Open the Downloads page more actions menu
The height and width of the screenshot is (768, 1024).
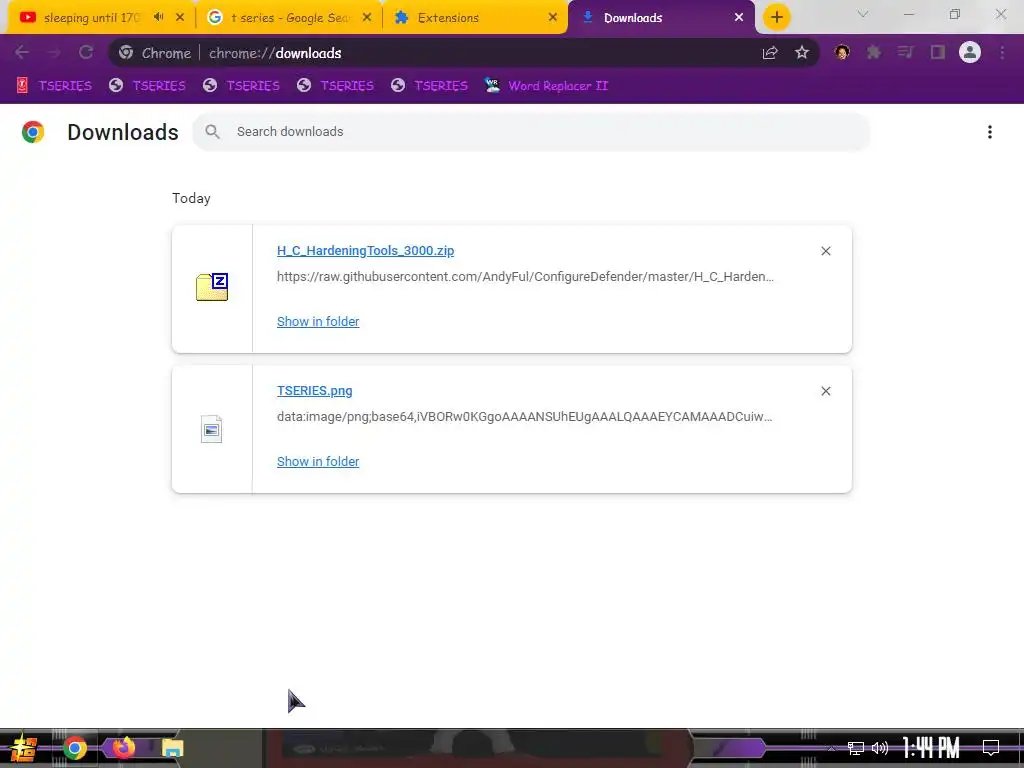tap(989, 132)
